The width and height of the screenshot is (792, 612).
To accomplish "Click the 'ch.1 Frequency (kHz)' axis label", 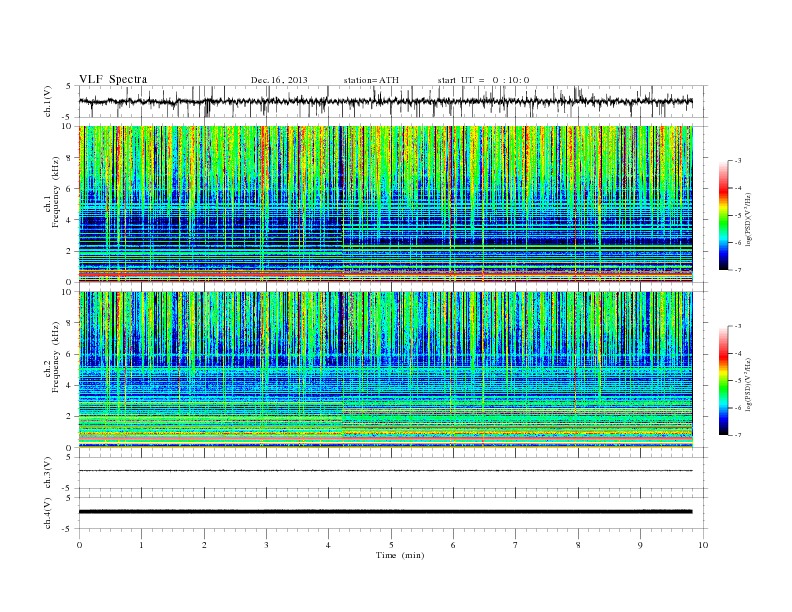I will coord(53,192).
